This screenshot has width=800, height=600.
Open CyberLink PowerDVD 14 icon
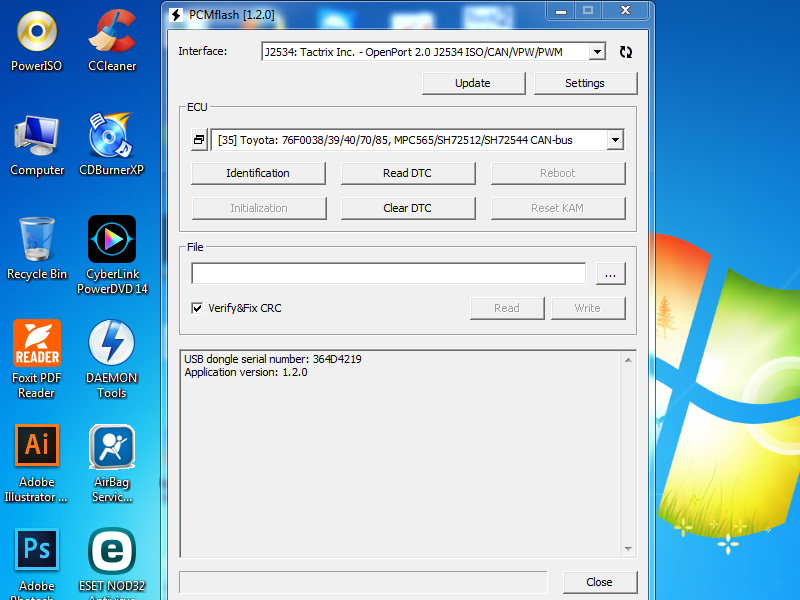click(112, 255)
